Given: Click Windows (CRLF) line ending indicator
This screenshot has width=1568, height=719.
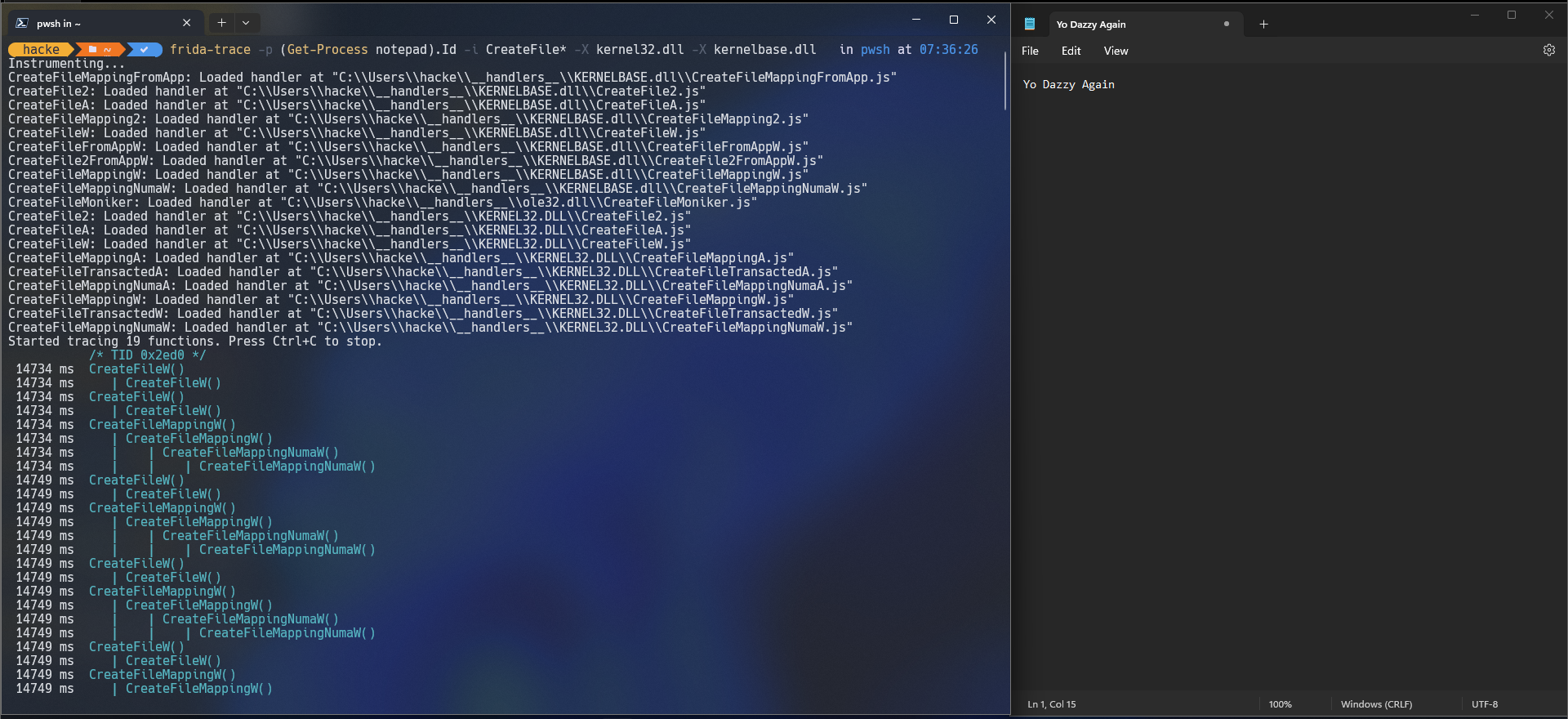Looking at the screenshot, I should point(1376,704).
